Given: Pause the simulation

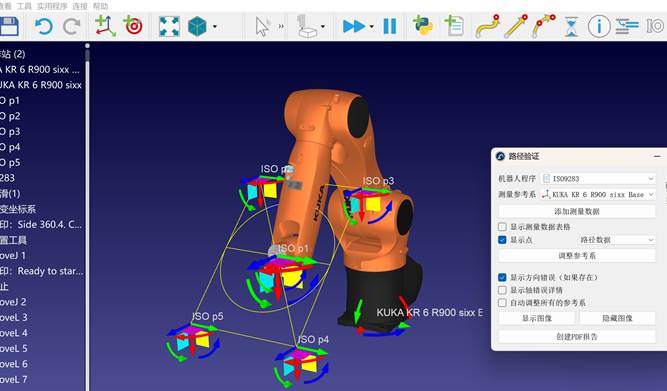Looking at the screenshot, I should 390,26.
